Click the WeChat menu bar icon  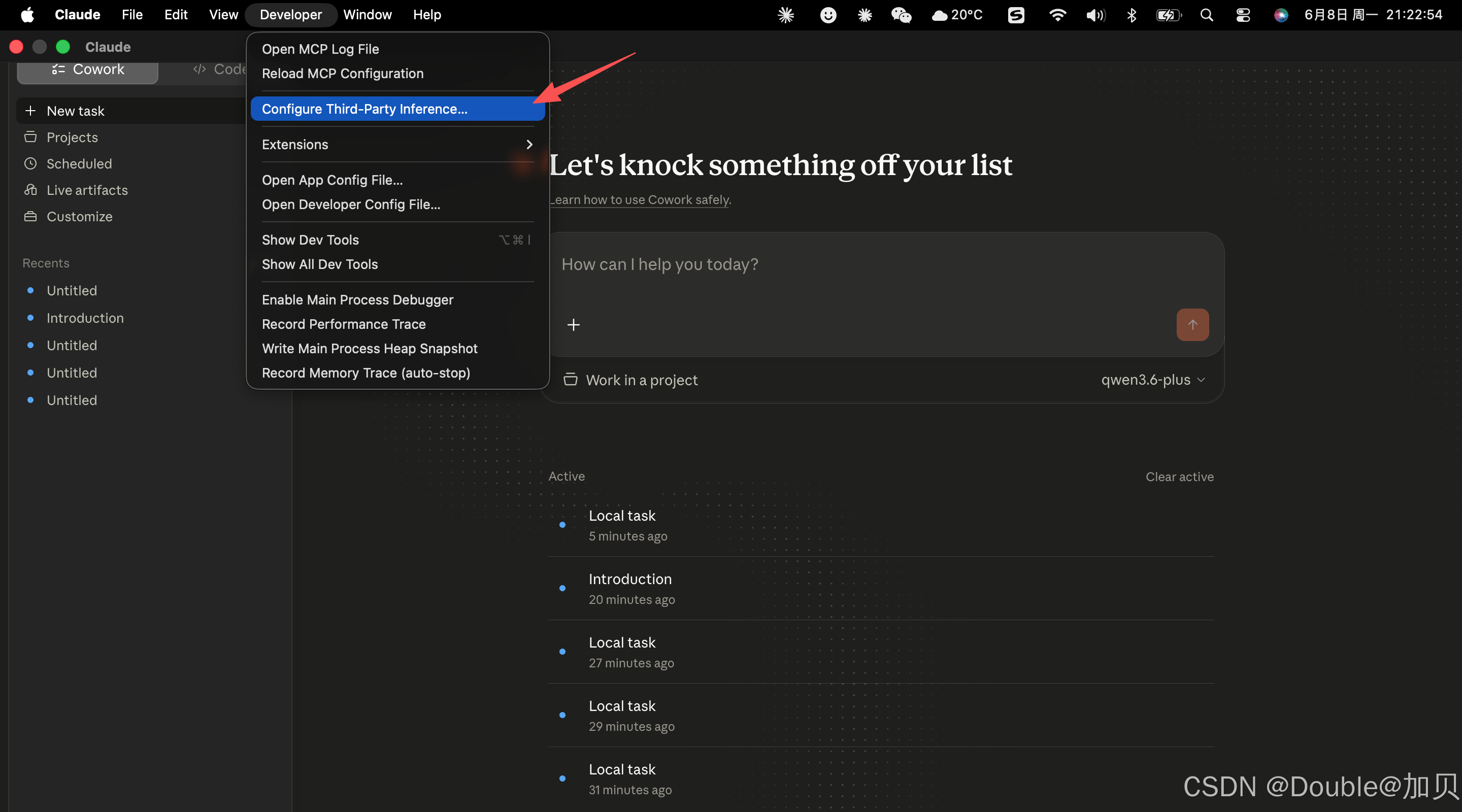[901, 15]
